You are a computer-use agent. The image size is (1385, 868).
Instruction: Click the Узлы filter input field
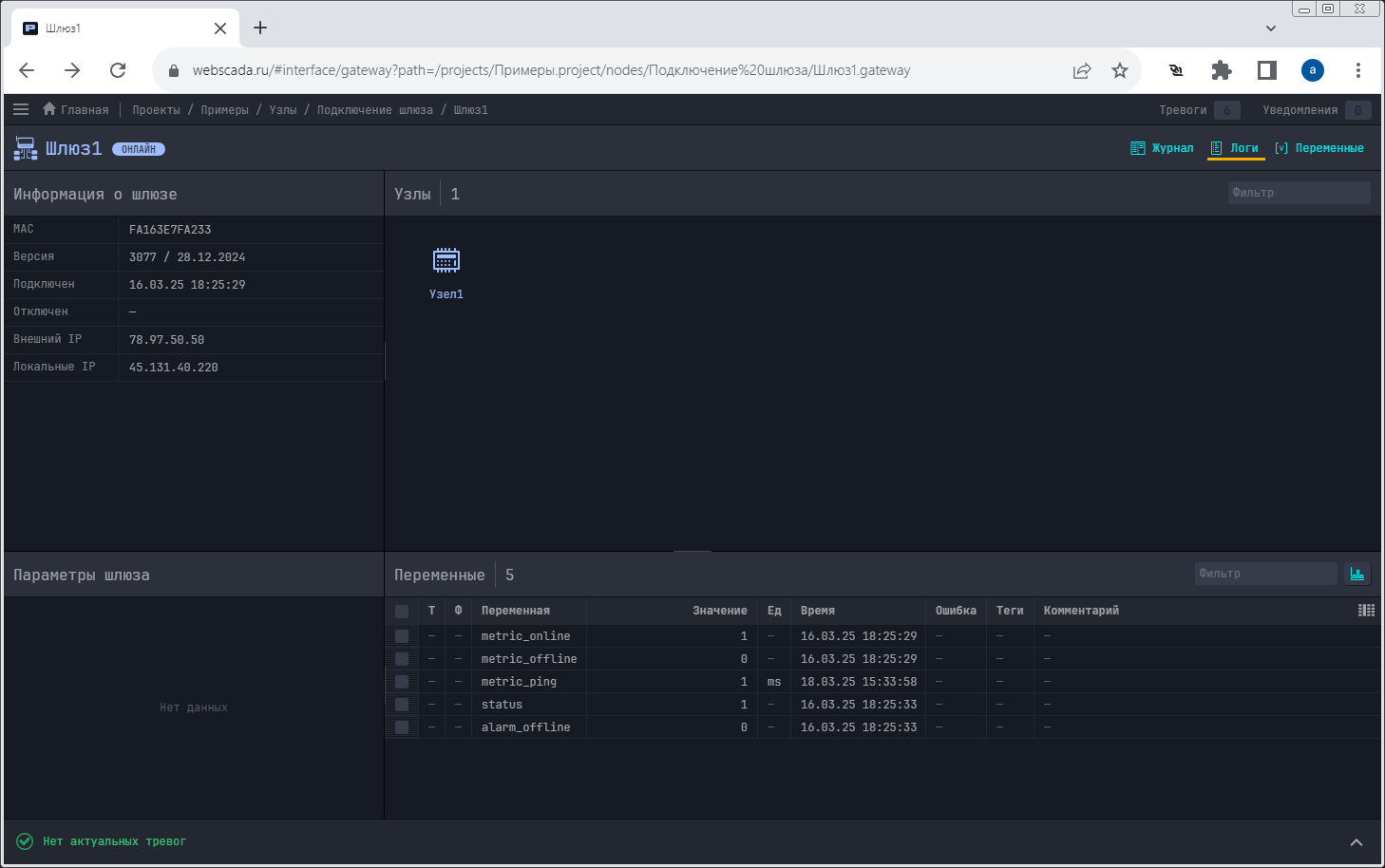[x=1298, y=193]
